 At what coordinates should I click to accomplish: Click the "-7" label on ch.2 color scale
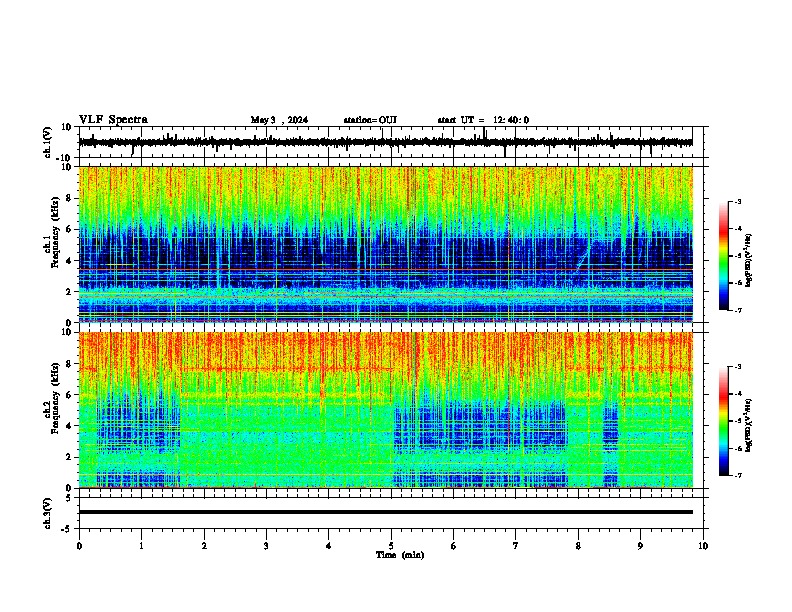point(737,475)
